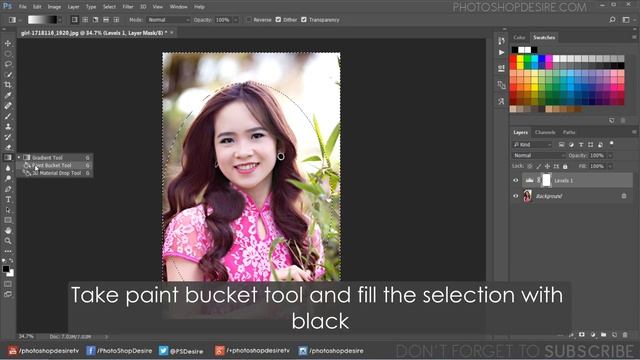The height and width of the screenshot is (360, 640).
Task: Open the gradient Mode dropdown
Action: pos(169,20)
